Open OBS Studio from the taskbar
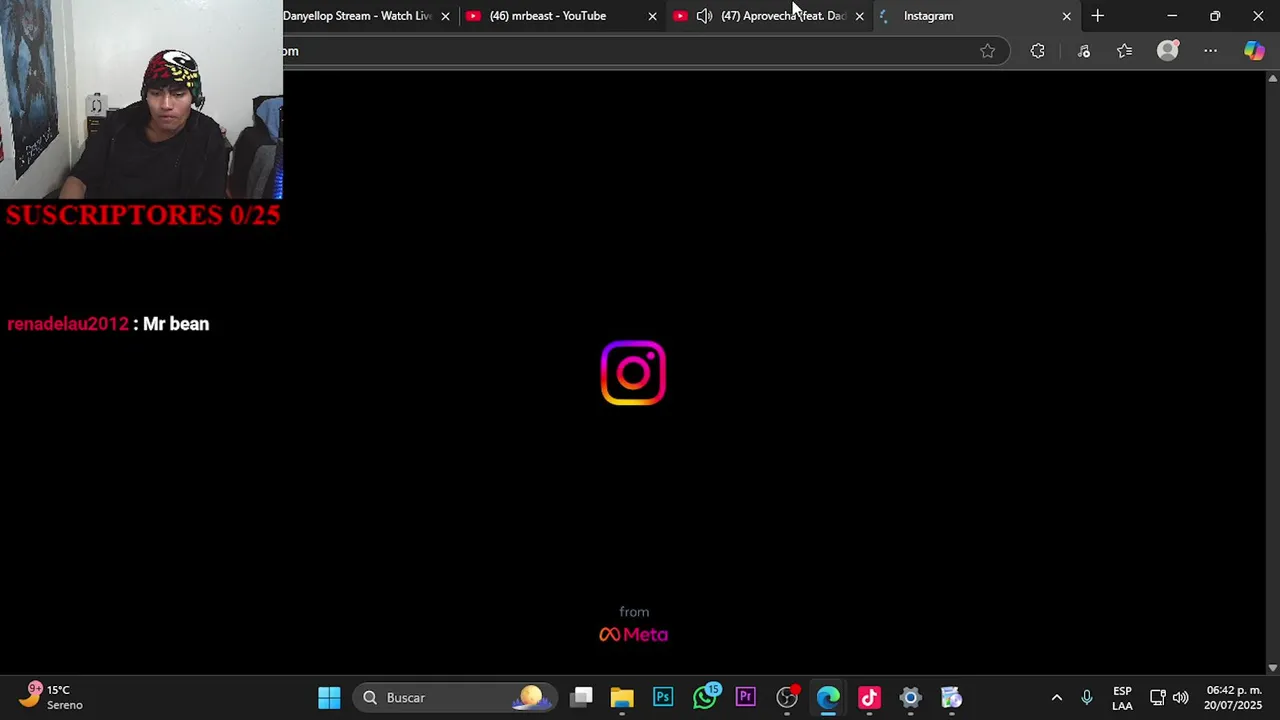Viewport: 1280px width, 720px height. tap(787, 697)
